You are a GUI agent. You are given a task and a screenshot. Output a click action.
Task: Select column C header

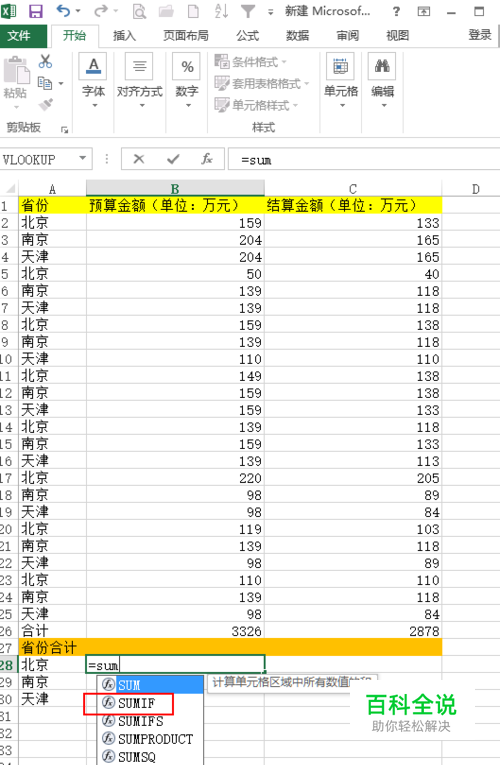pos(353,189)
